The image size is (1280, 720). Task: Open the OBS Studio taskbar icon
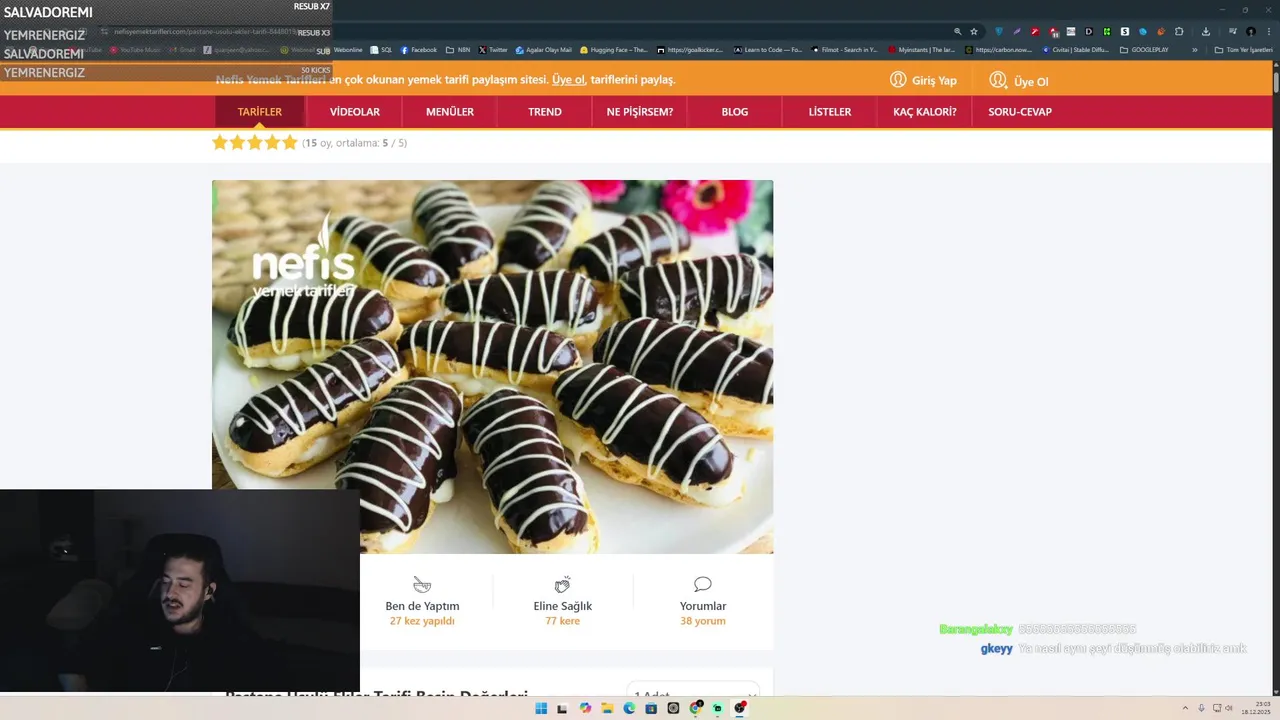[x=740, y=708]
